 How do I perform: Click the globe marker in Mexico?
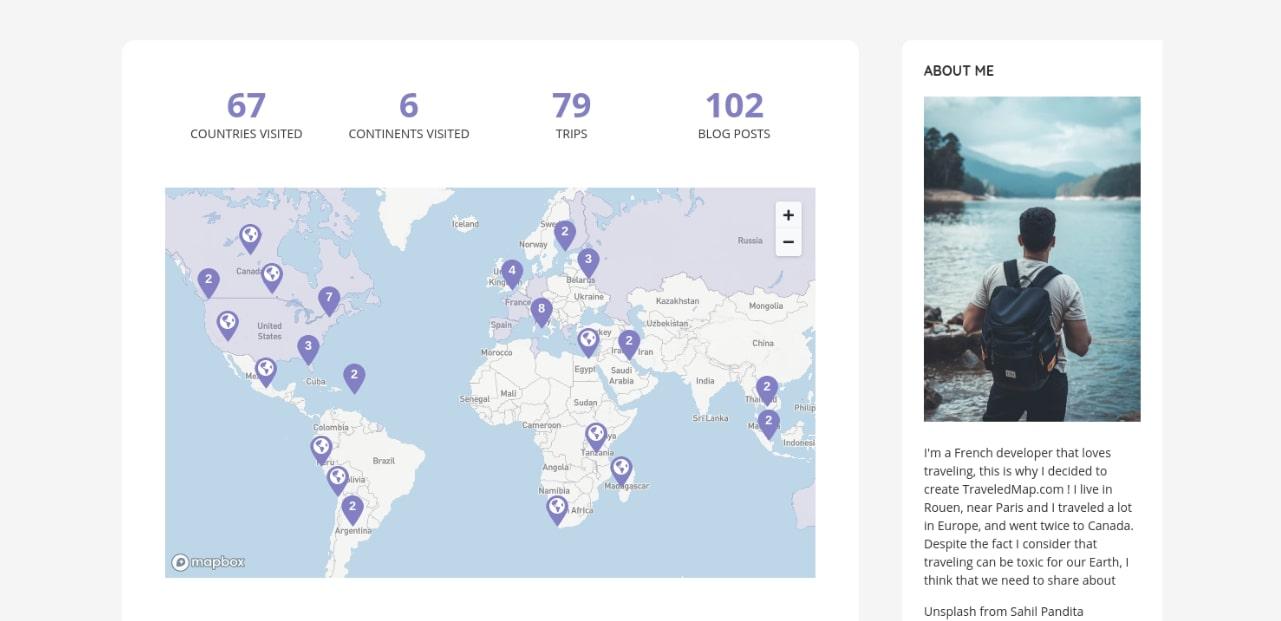(265, 370)
